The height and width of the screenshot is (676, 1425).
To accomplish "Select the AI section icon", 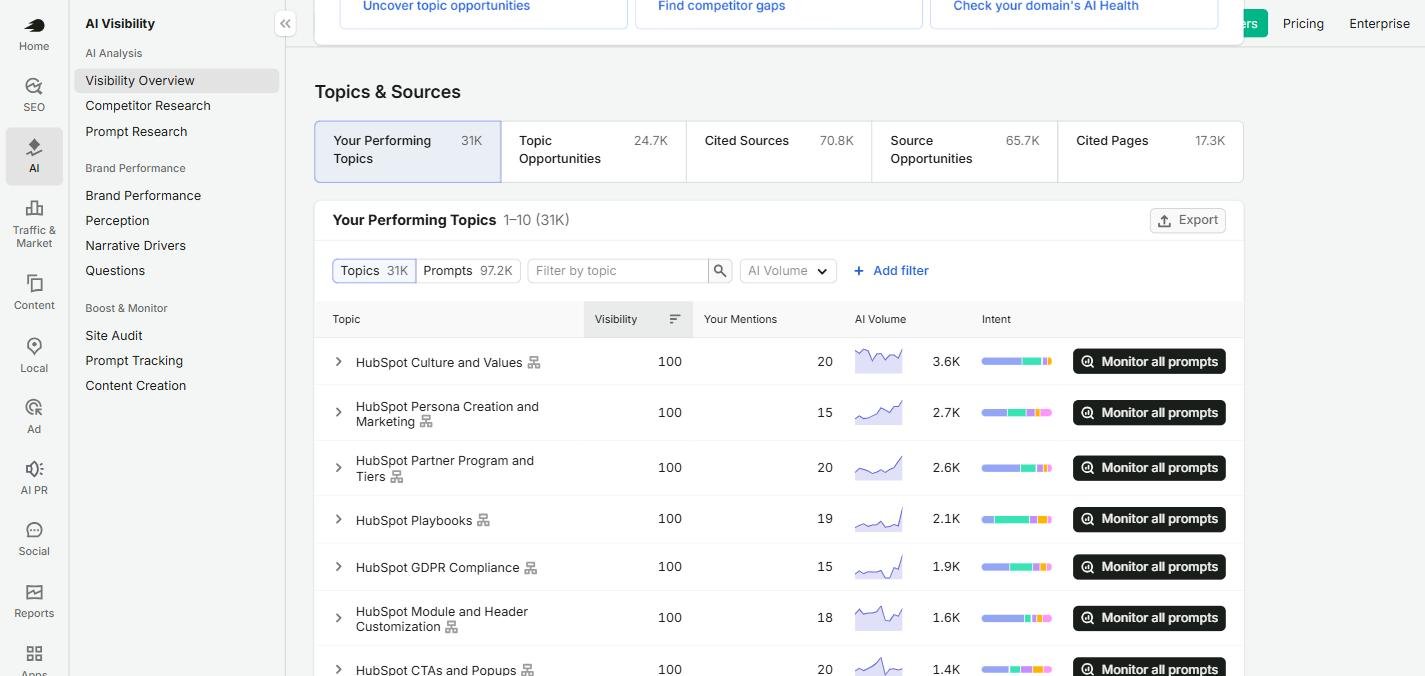I will point(34,147).
